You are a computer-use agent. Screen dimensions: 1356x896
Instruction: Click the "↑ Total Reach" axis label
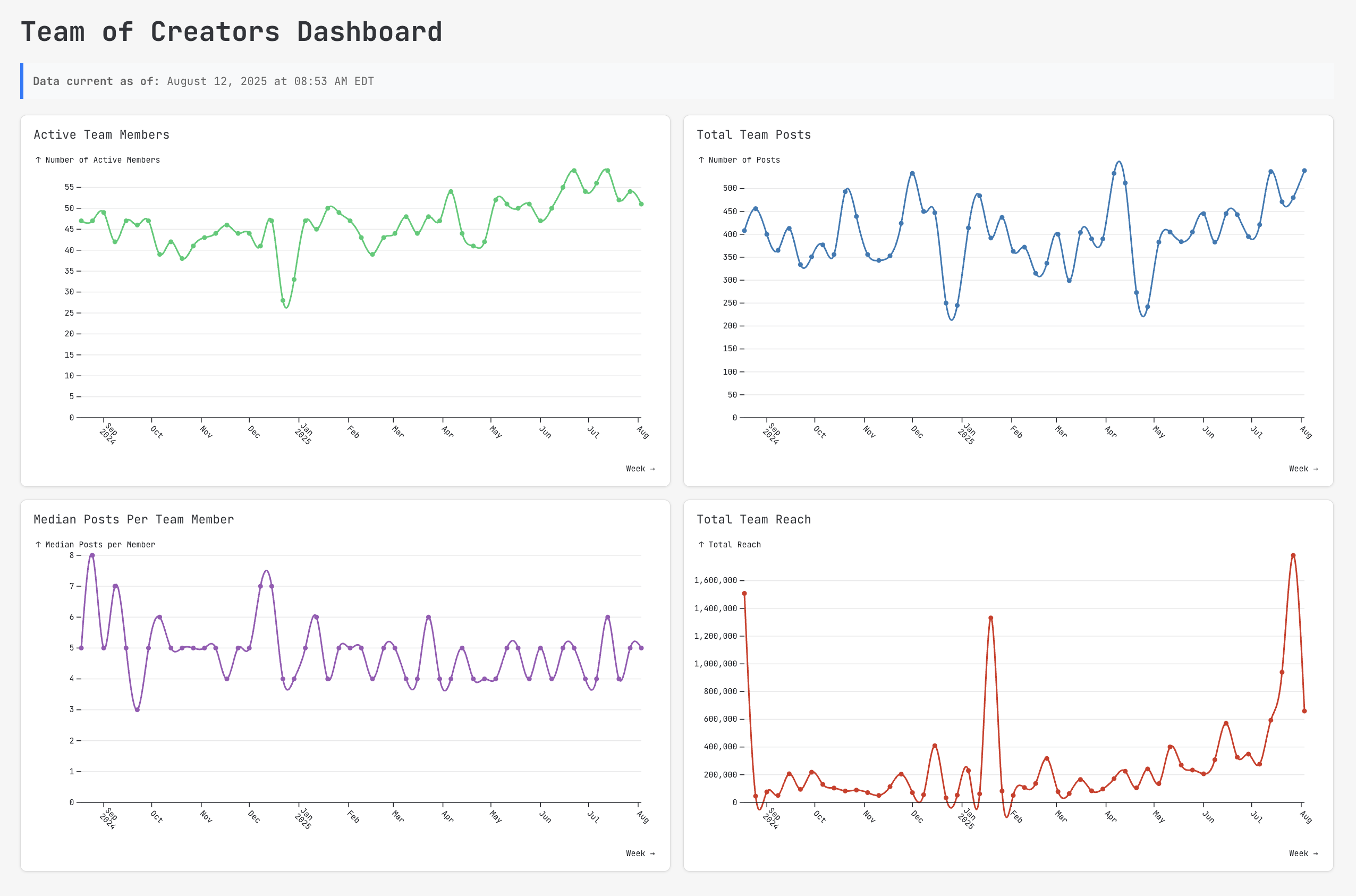pos(730,545)
